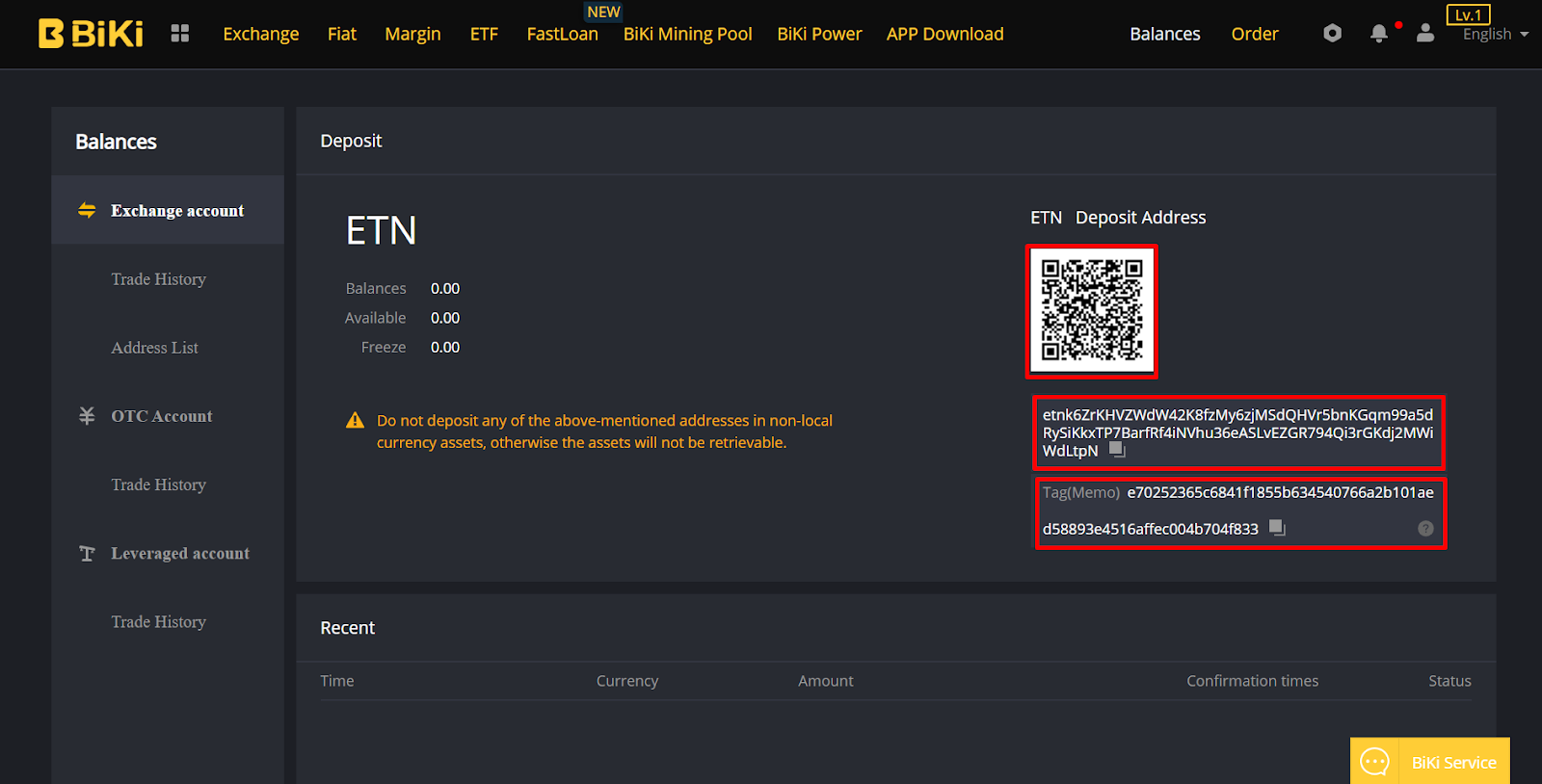Open Trade History under Leveraged account
Image resolution: width=1542 pixels, height=784 pixels.
[x=159, y=622]
